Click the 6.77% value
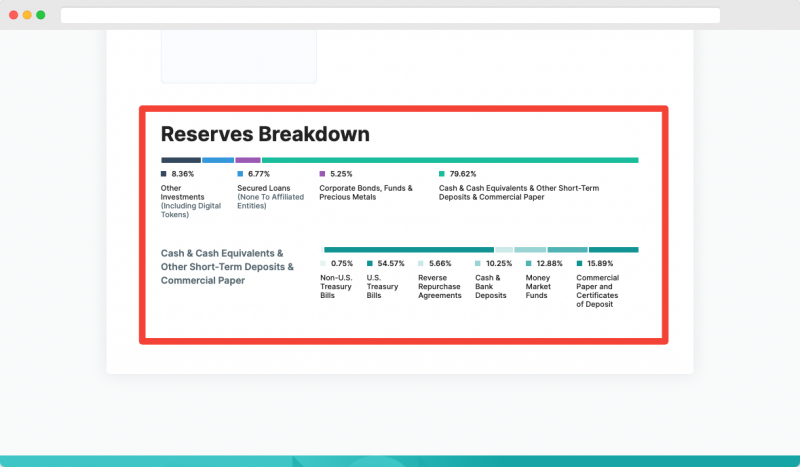800x467 pixels. (x=259, y=174)
